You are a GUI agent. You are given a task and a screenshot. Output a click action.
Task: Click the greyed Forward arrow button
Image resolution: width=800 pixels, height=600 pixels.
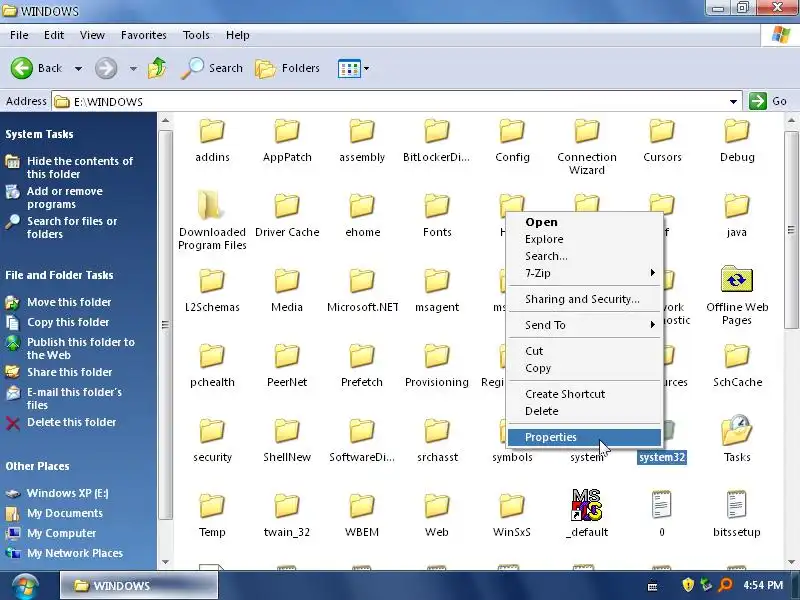click(106, 68)
